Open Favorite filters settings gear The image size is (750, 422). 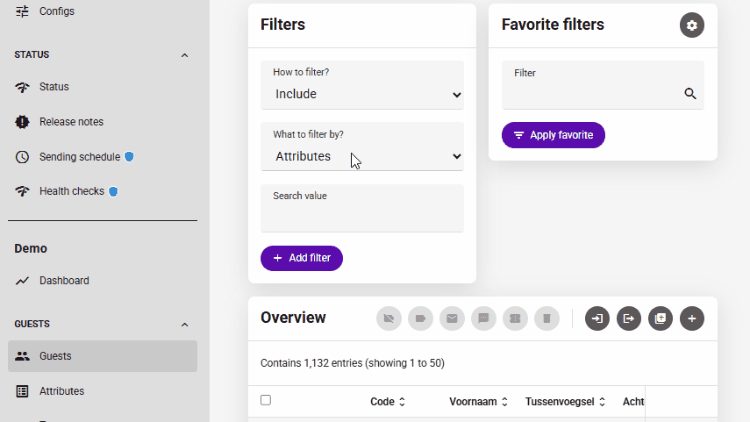(692, 25)
